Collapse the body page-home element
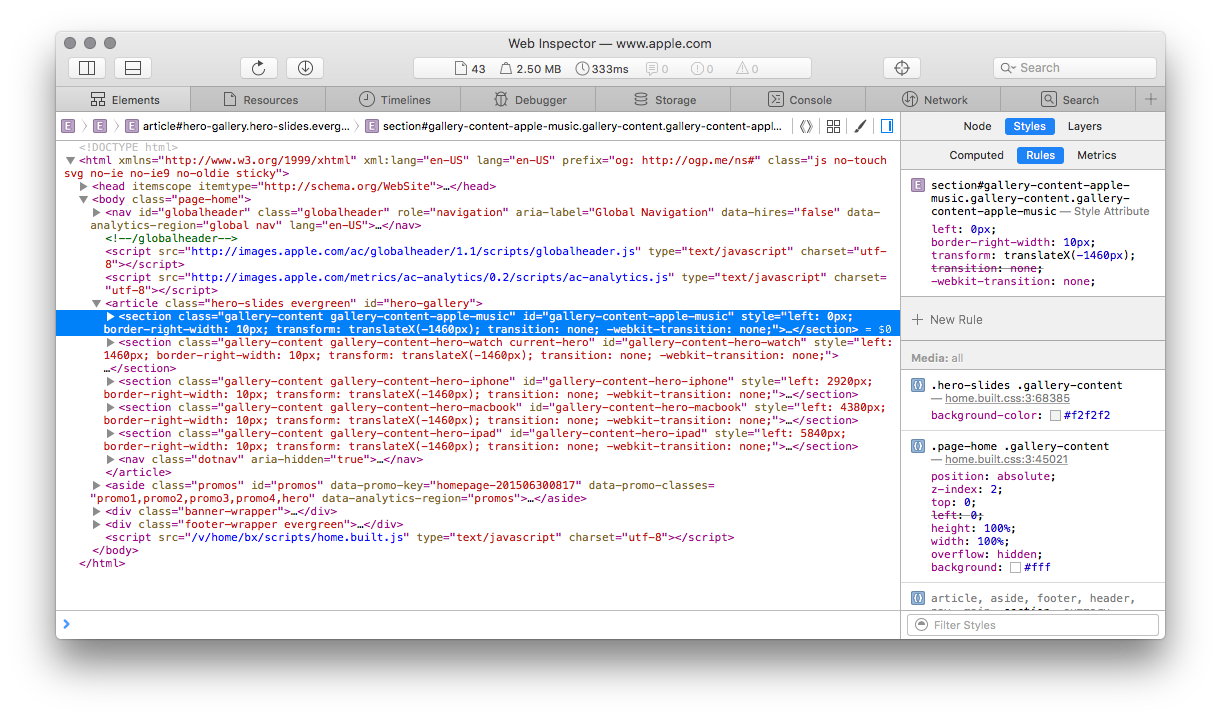This screenshot has height=719, width=1221. pos(83,199)
